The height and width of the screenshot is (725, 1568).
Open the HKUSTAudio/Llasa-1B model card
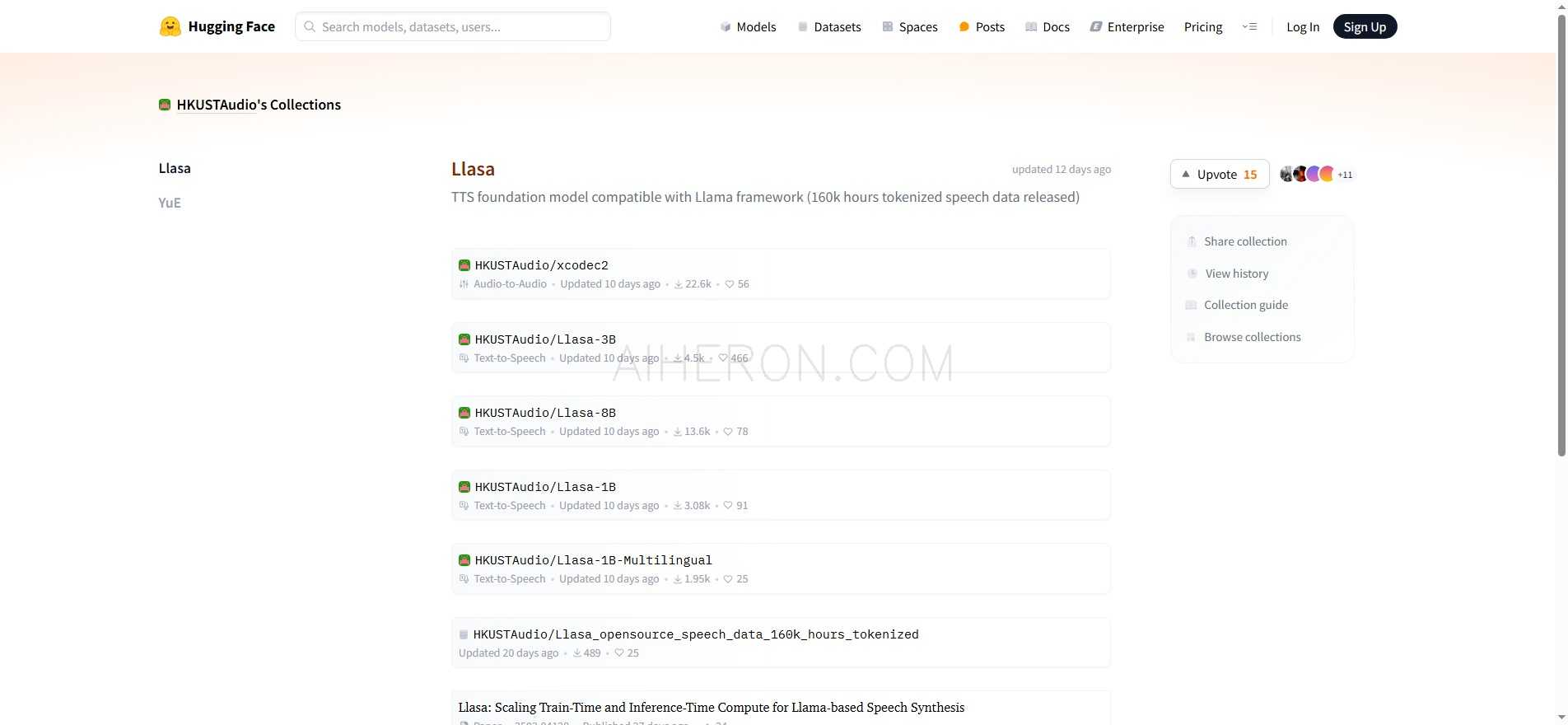coord(781,495)
